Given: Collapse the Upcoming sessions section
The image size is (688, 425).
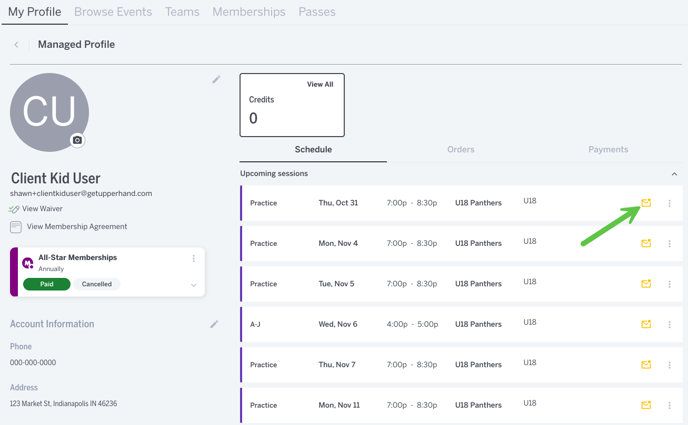Looking at the screenshot, I should pyautogui.click(x=674, y=174).
